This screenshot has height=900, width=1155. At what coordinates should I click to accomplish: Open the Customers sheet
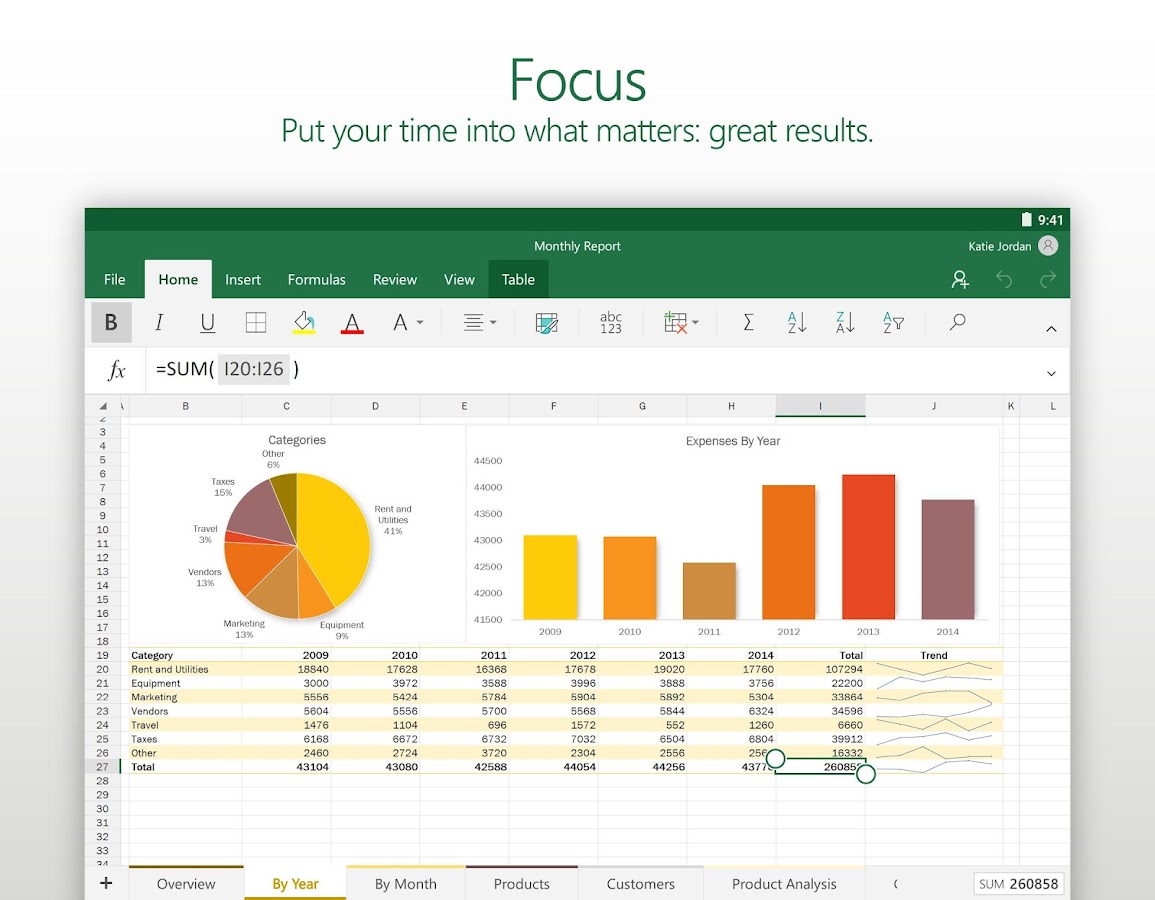641,883
